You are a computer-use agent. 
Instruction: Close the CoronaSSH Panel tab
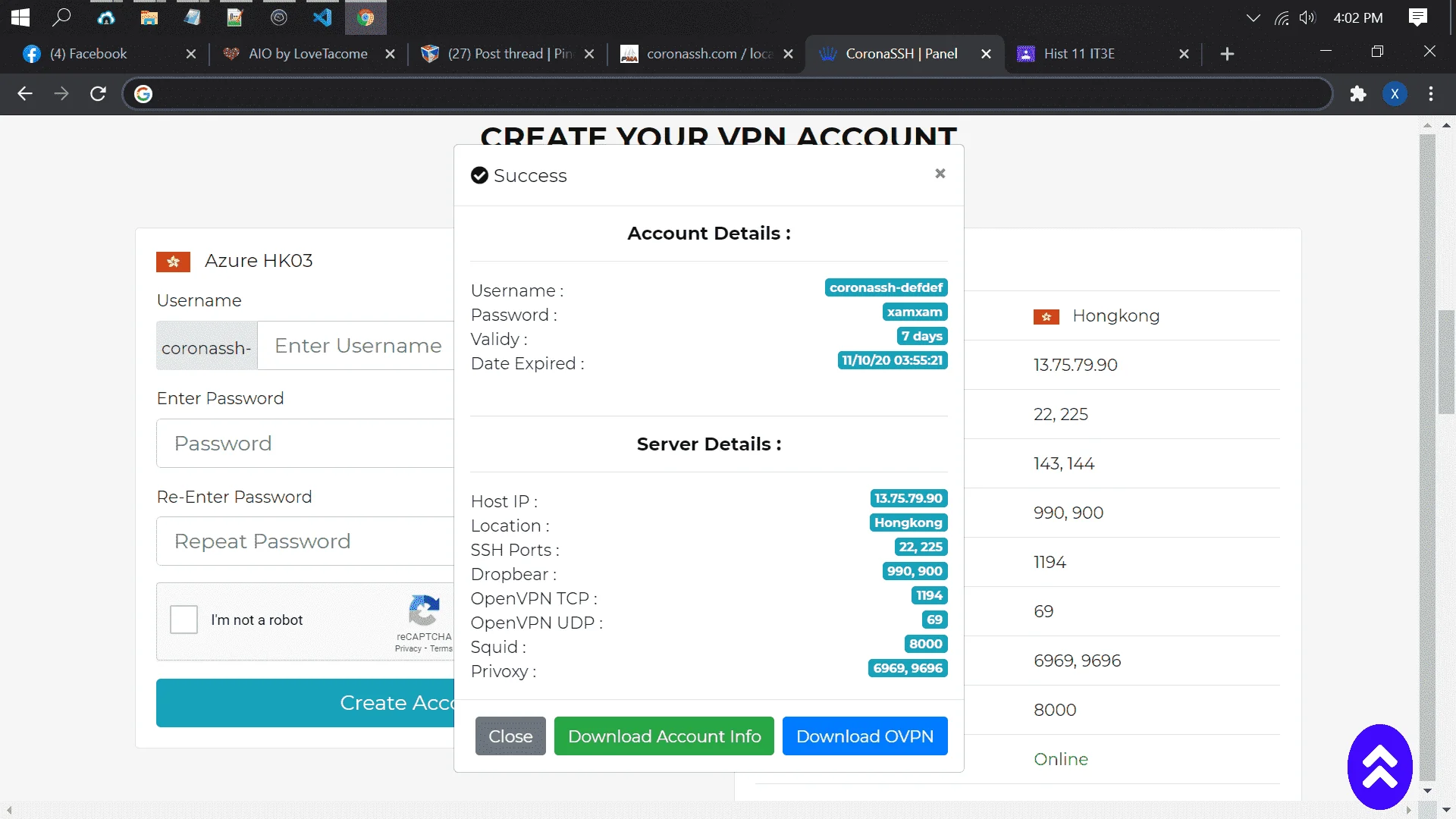click(x=986, y=54)
